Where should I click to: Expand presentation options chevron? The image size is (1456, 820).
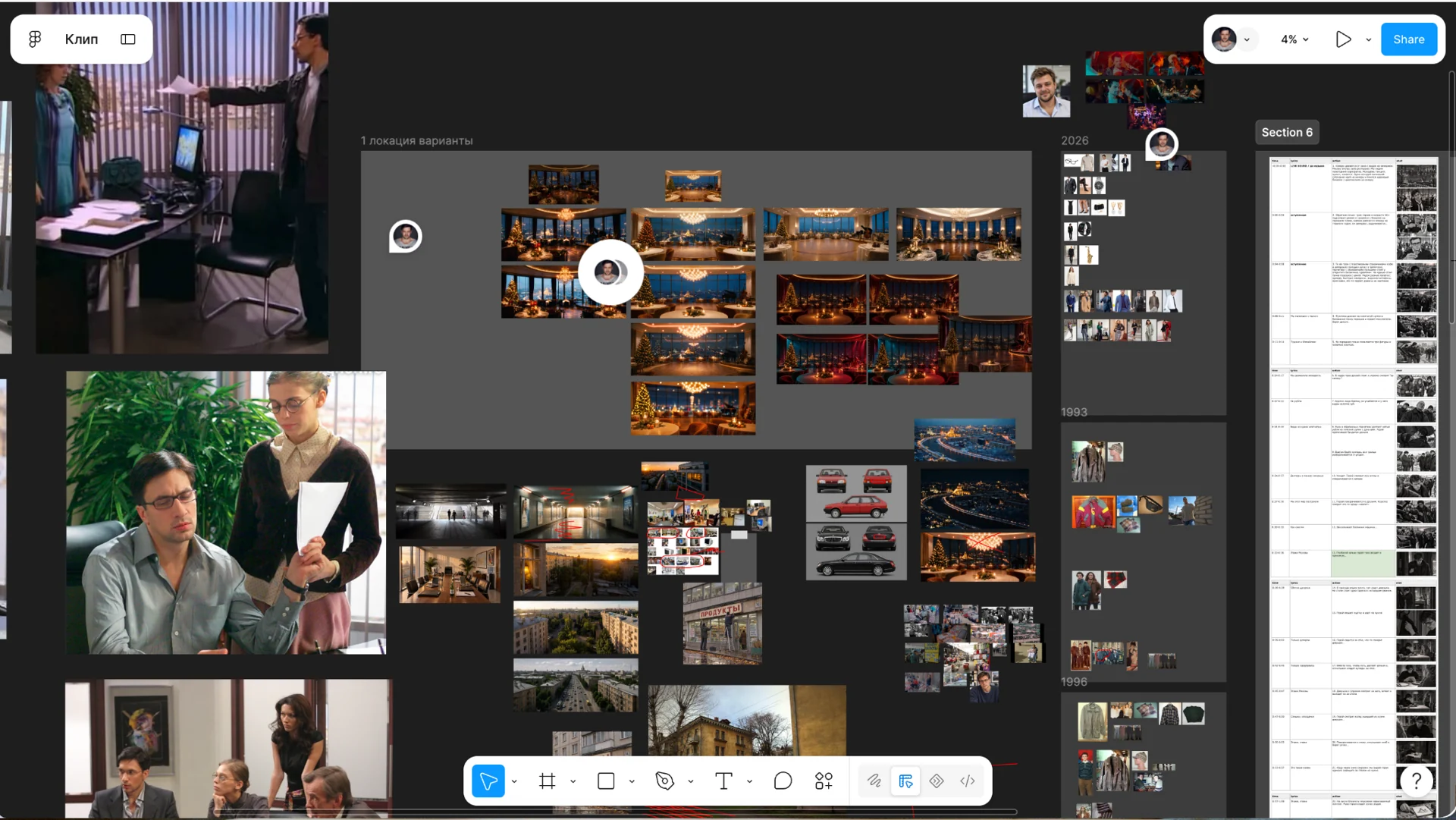(x=1369, y=39)
